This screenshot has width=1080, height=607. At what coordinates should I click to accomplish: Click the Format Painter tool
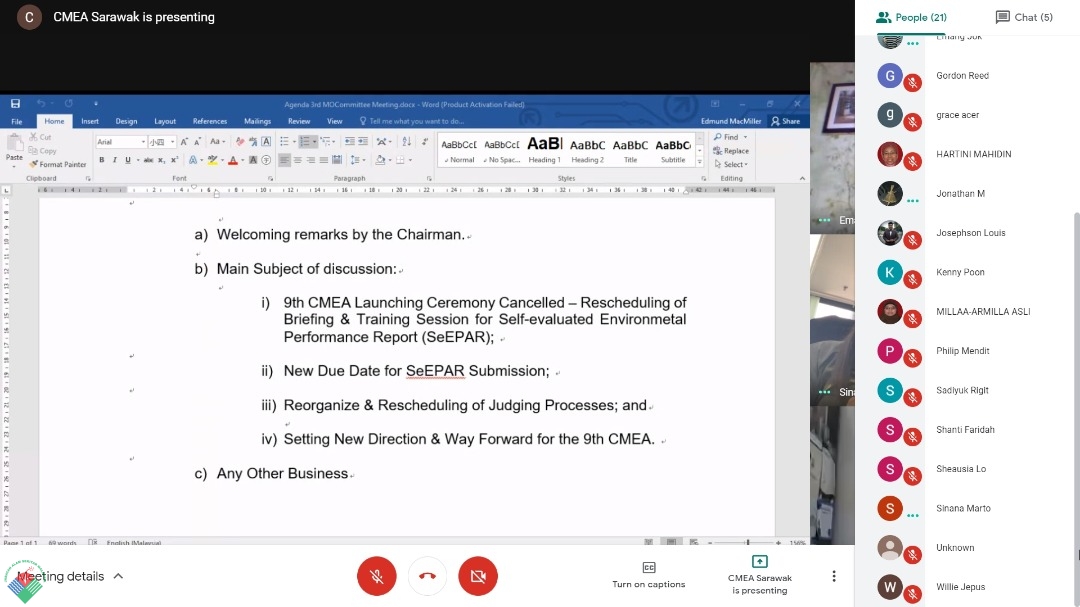point(59,164)
